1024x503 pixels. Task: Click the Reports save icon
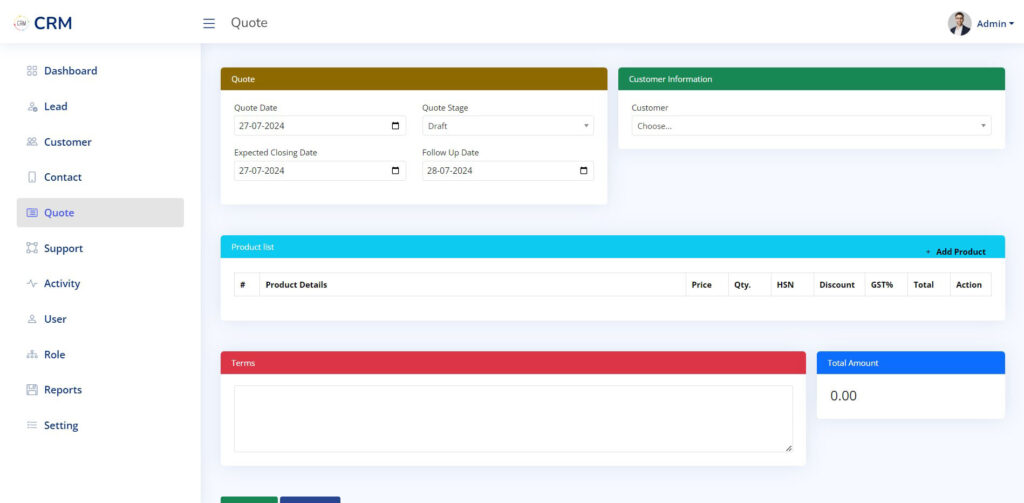tap(32, 390)
